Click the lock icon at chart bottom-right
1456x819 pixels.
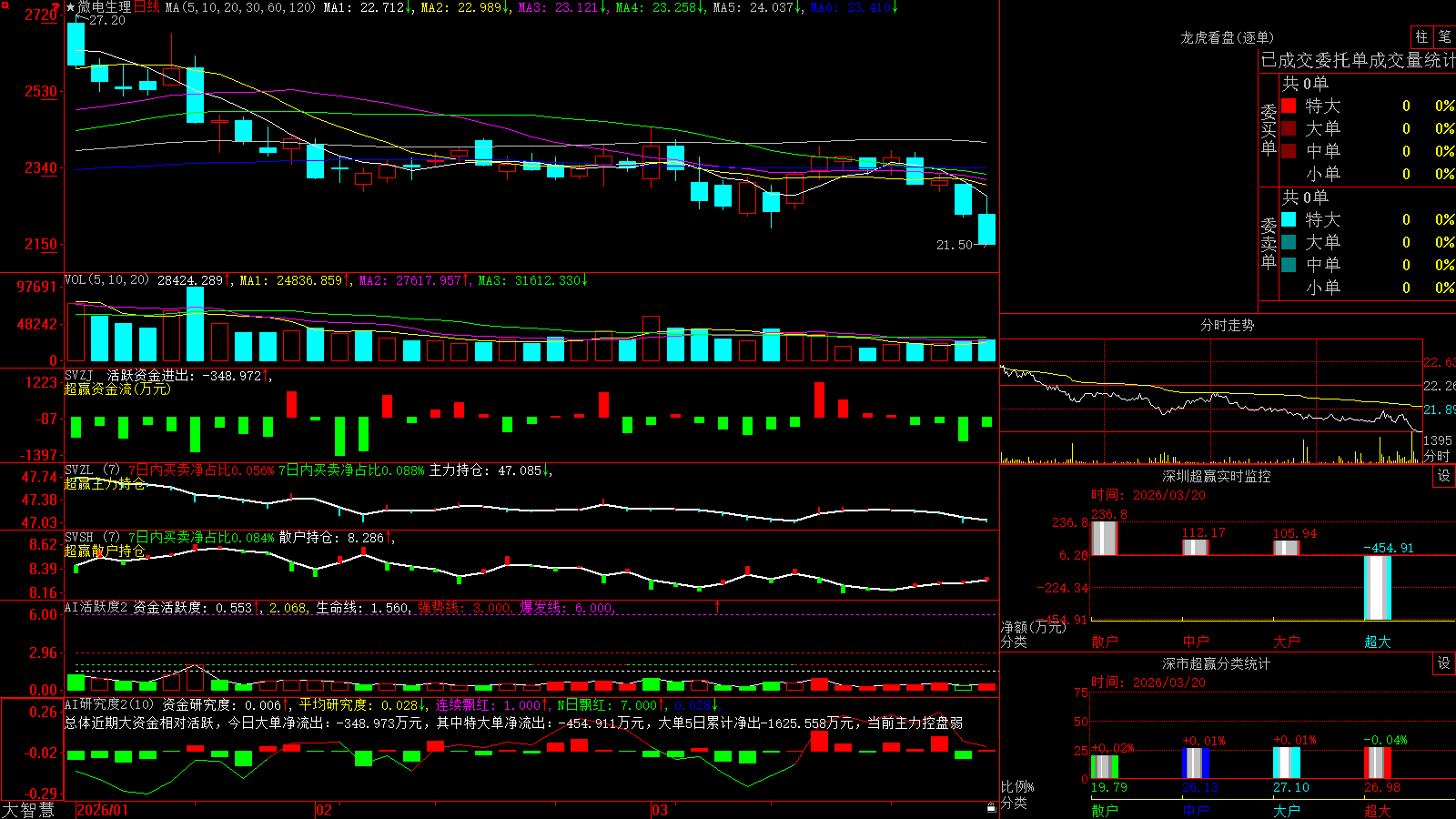coord(992,807)
